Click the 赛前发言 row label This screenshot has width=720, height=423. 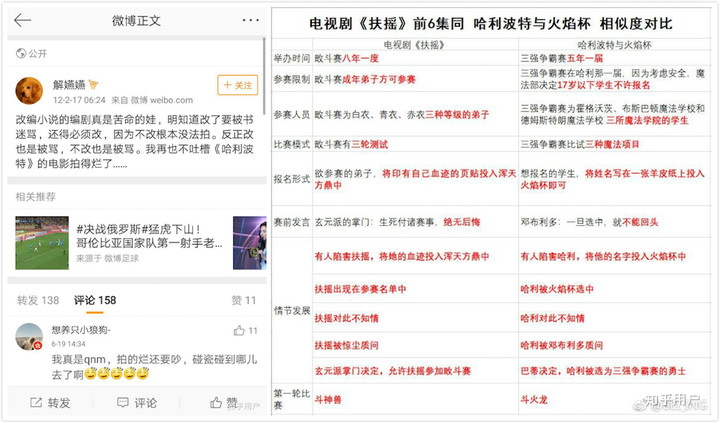pyautogui.click(x=292, y=222)
